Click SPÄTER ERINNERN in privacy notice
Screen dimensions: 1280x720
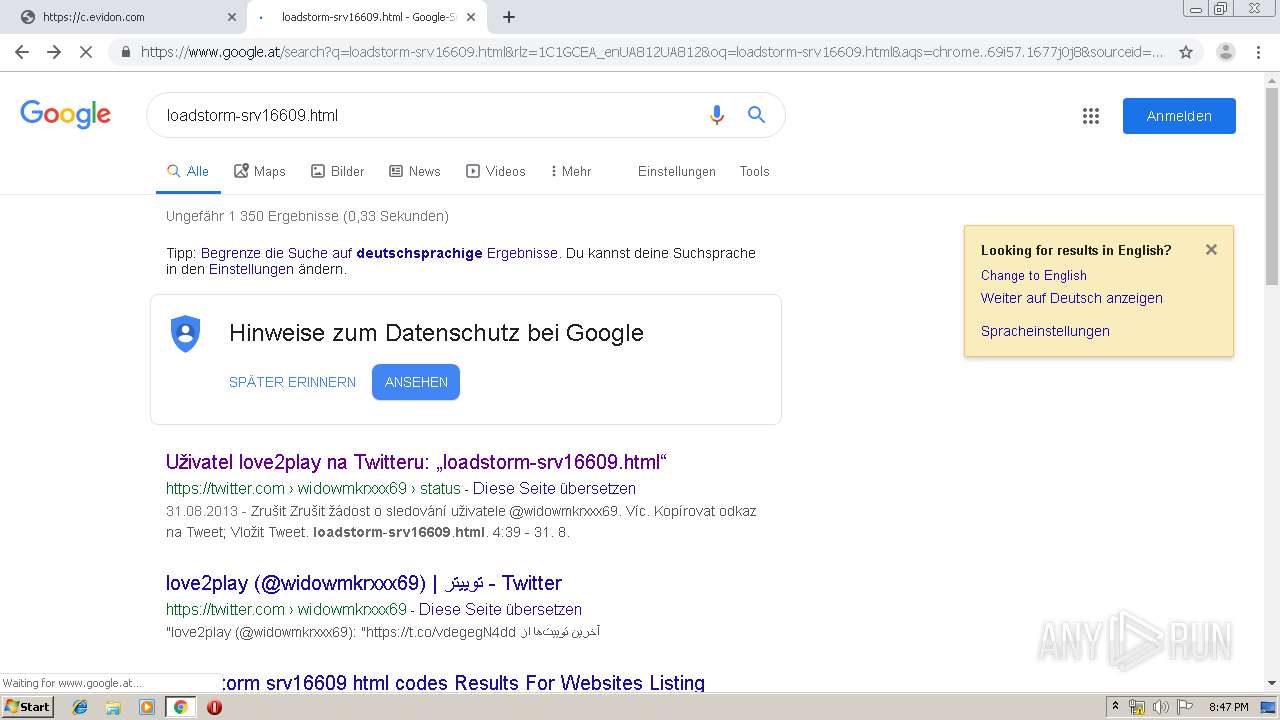pyautogui.click(x=292, y=382)
